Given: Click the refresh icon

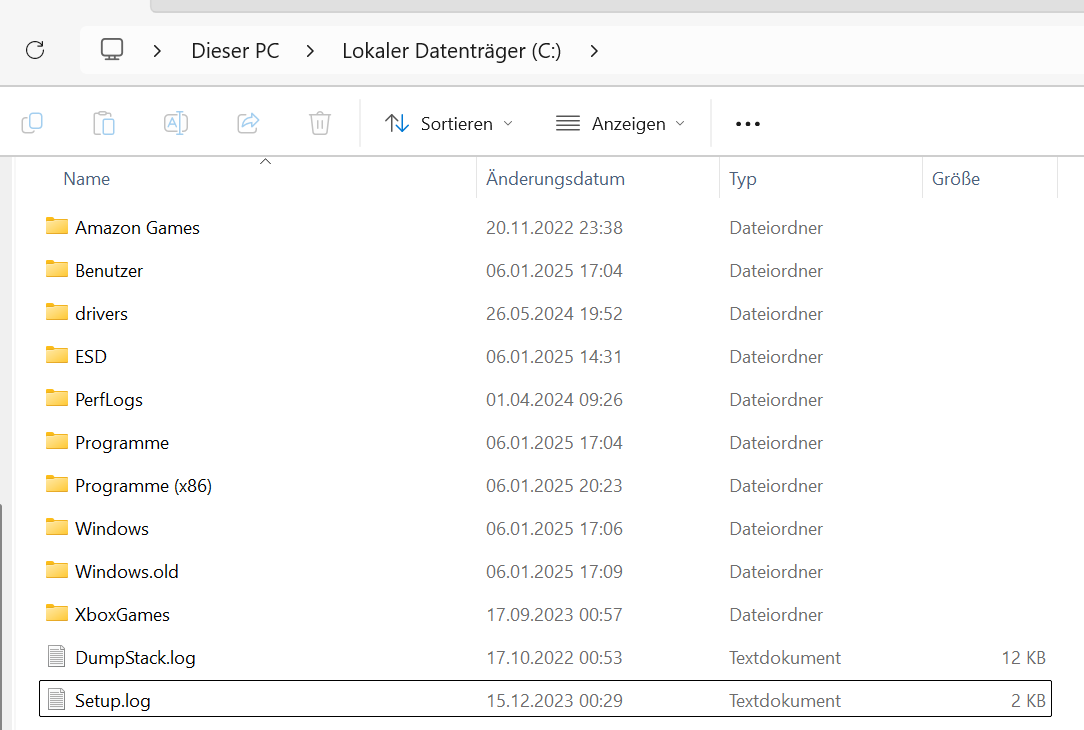Looking at the screenshot, I should 35,50.
